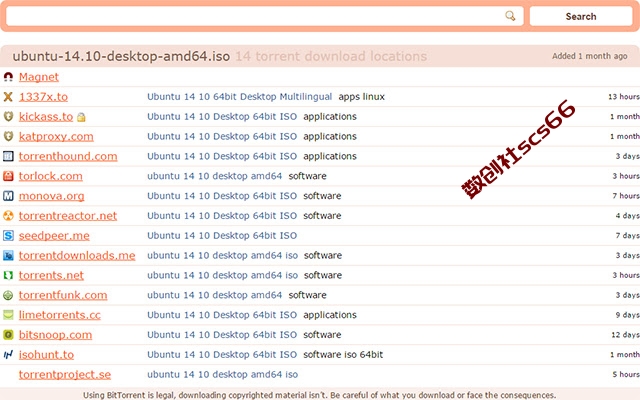Open the torrentreactor.net link
The image size is (640, 400).
pyautogui.click(x=68, y=216)
